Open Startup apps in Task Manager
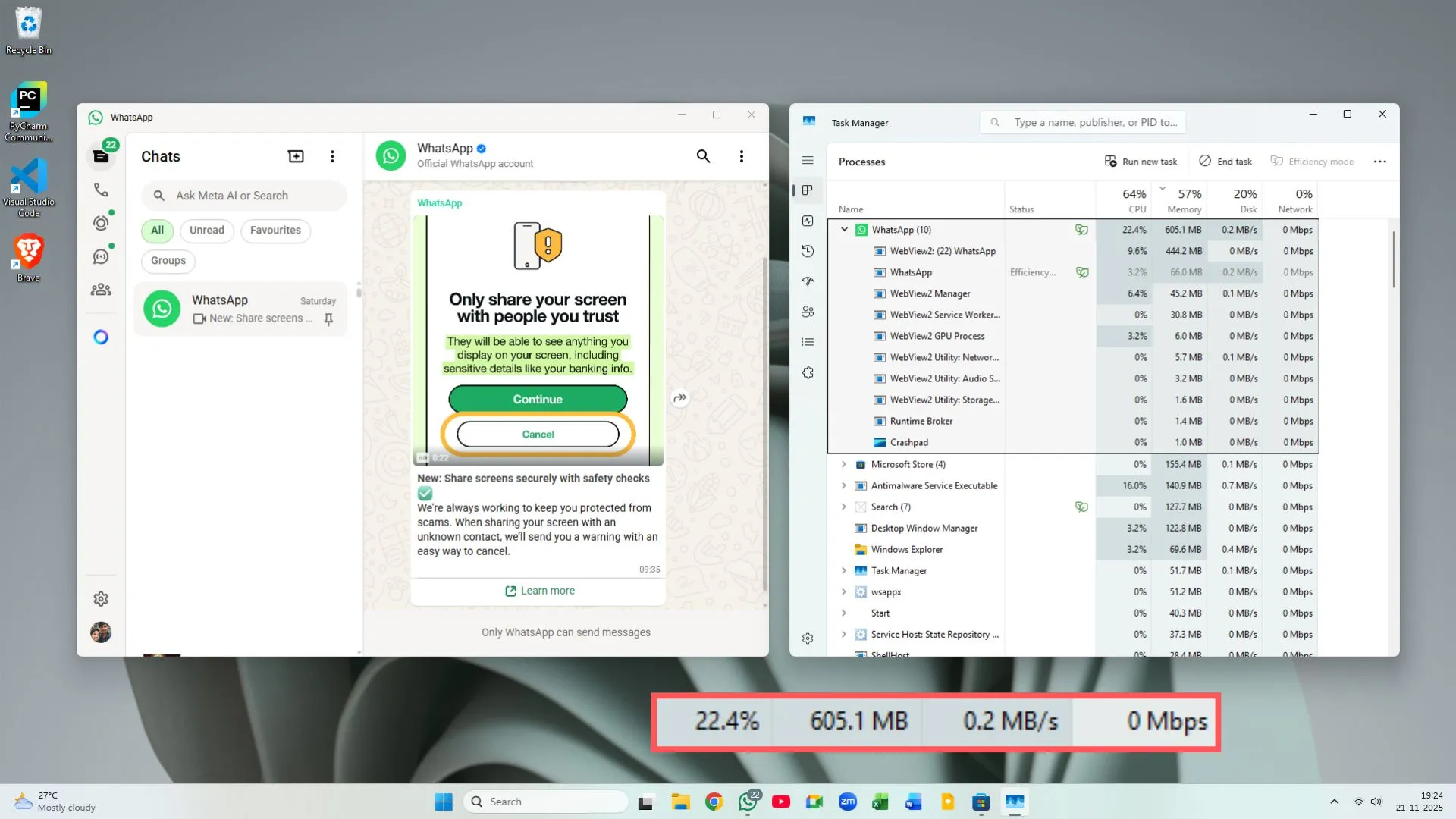1456x819 pixels. click(x=807, y=281)
